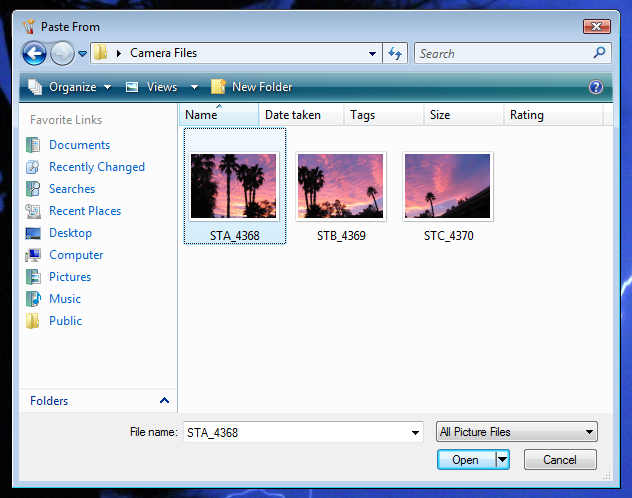Click the folder icon in address bar
The height and width of the screenshot is (498, 632).
100,53
